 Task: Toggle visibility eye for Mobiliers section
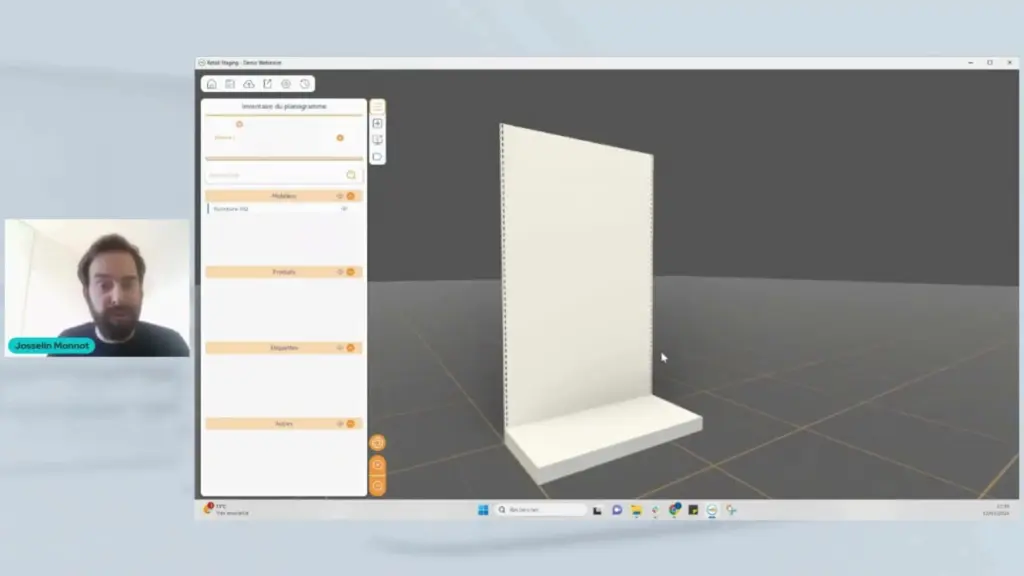coord(340,196)
